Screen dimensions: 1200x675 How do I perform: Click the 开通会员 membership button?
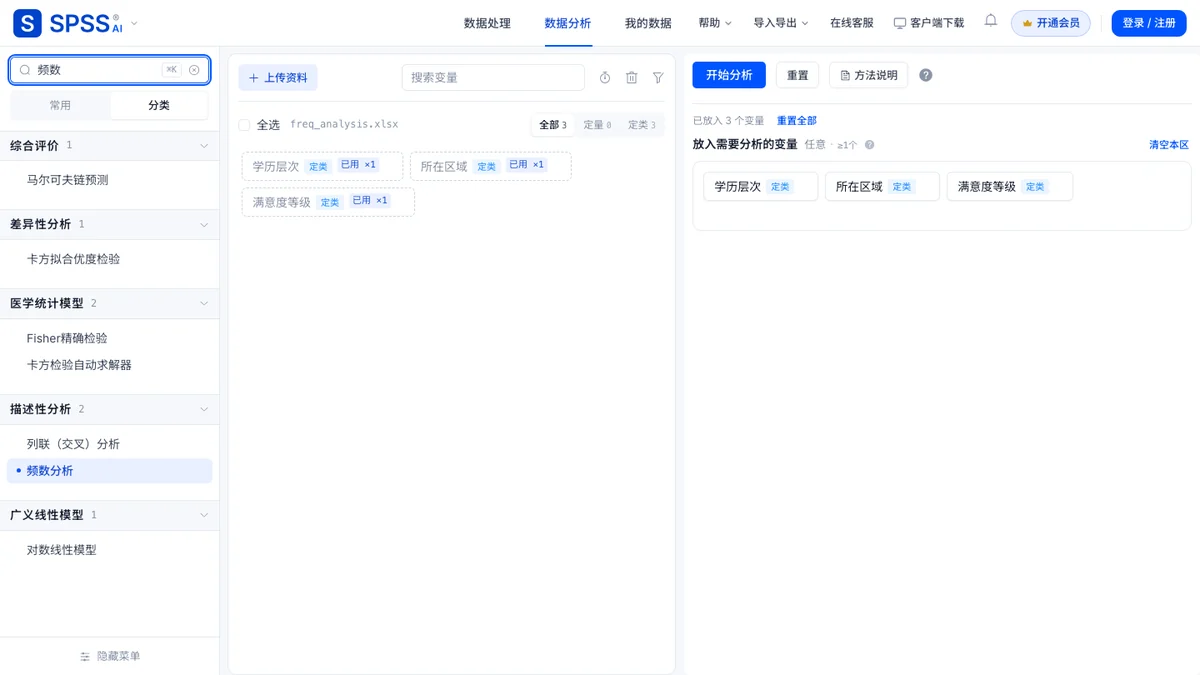click(1051, 23)
